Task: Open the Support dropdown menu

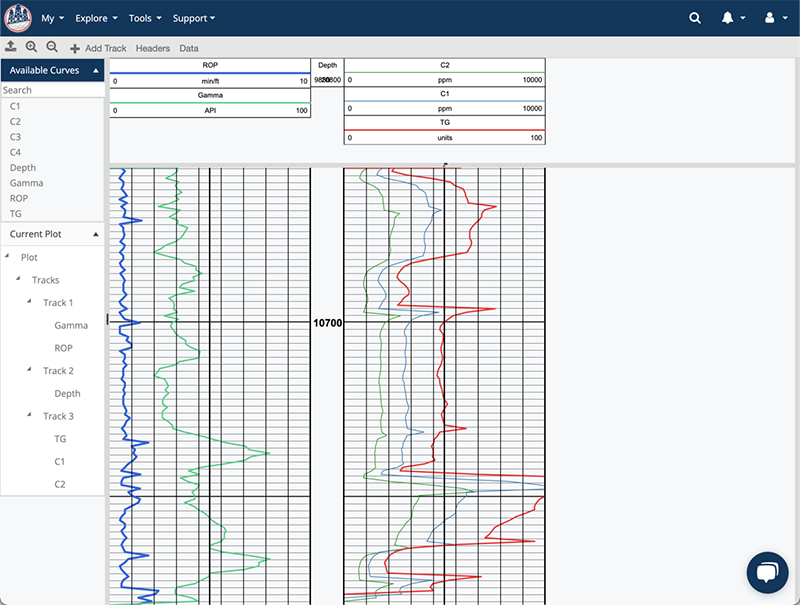Action: point(194,18)
